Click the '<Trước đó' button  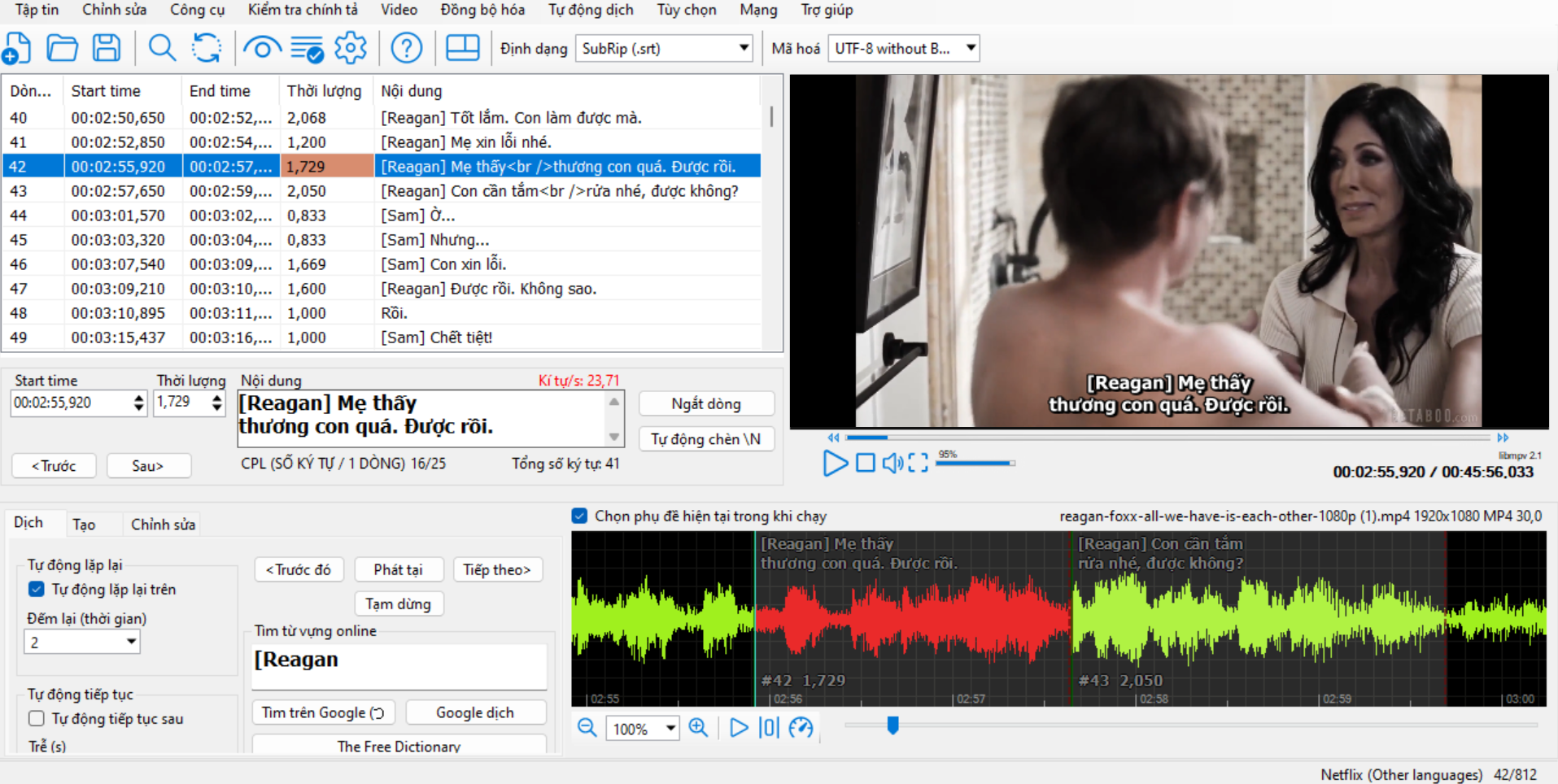click(x=299, y=569)
